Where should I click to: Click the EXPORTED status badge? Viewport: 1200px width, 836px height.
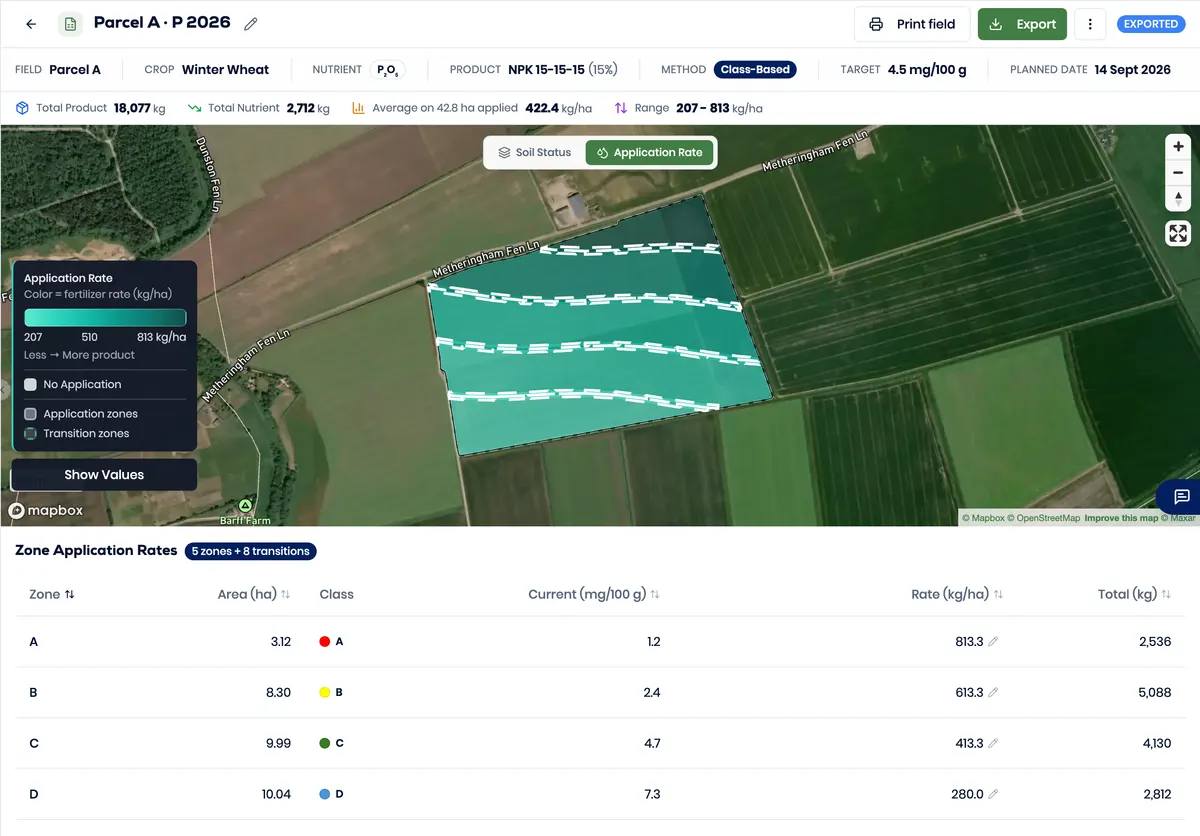click(1151, 24)
